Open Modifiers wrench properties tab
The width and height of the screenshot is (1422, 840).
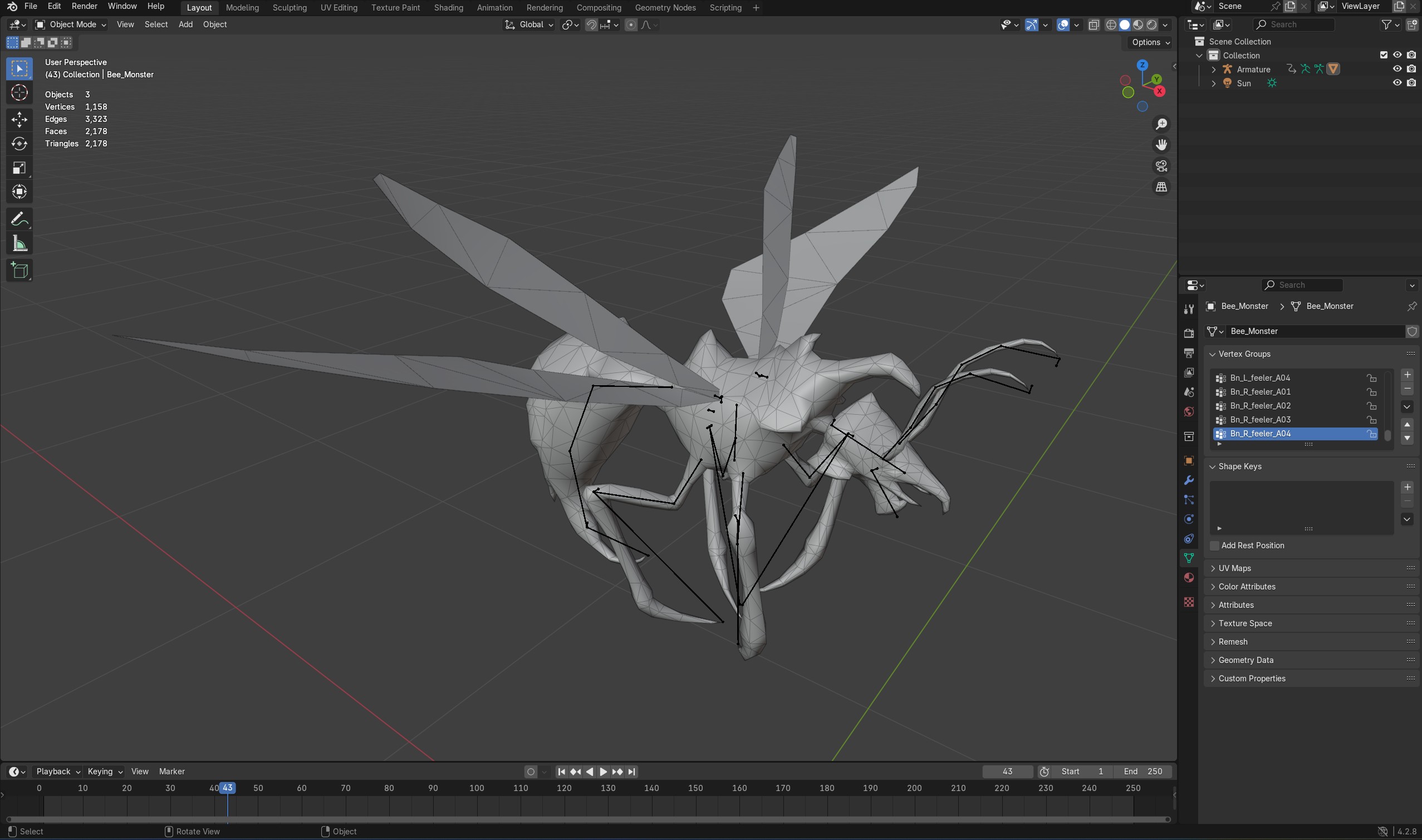pos(1189,480)
